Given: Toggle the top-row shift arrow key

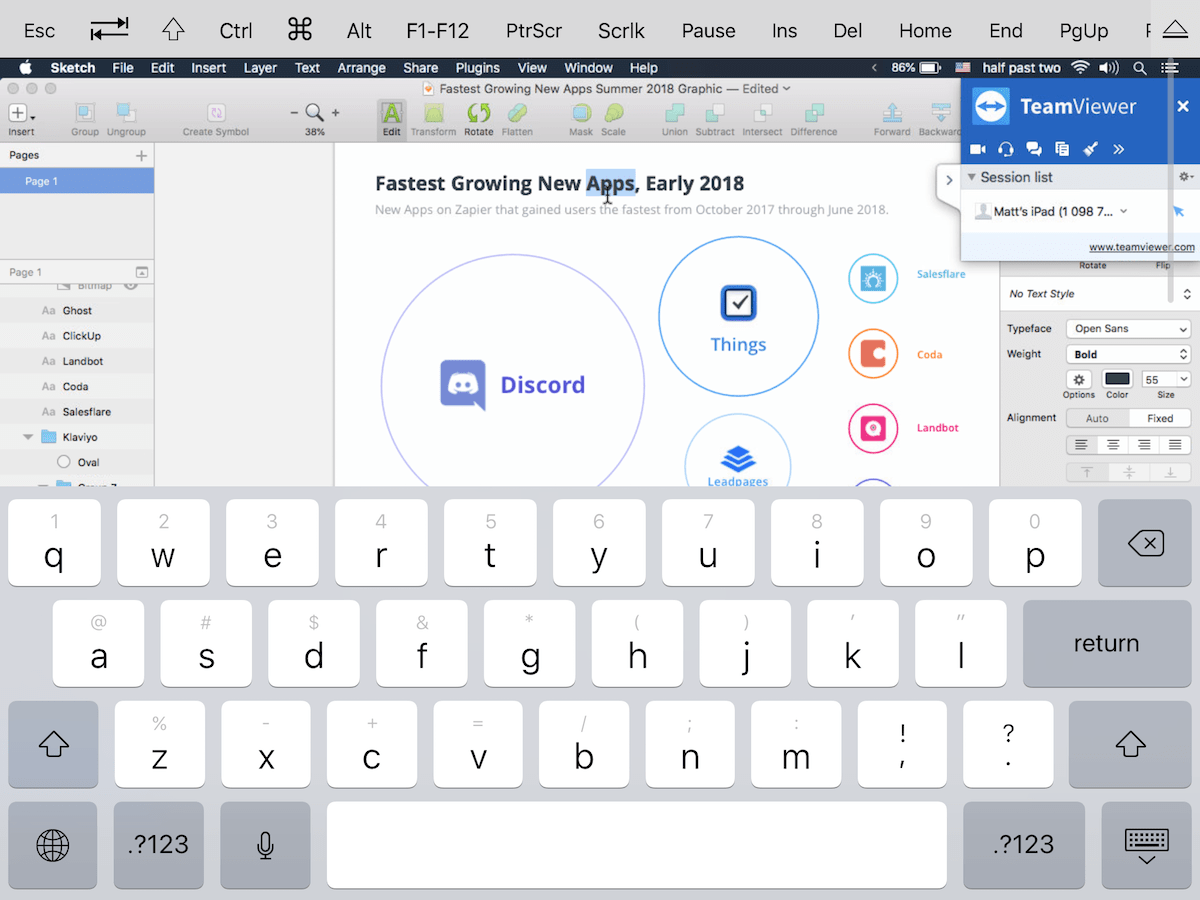Looking at the screenshot, I should (x=173, y=30).
